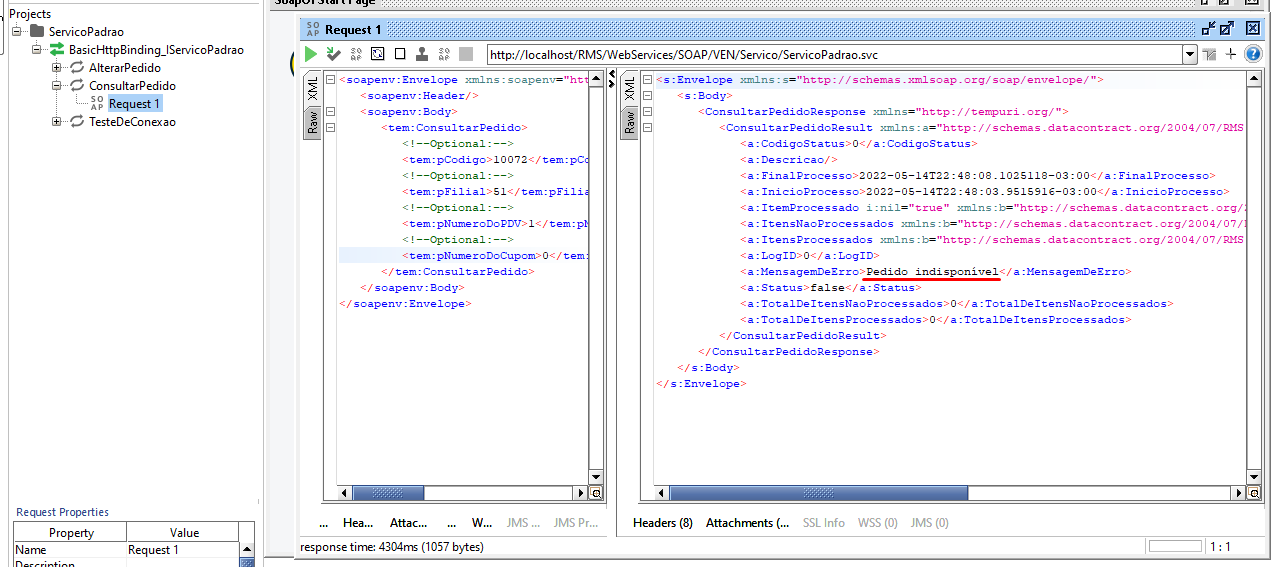1281x567 pixels.
Task: Expand the AlterarPedido operation node
Action: click(57, 68)
